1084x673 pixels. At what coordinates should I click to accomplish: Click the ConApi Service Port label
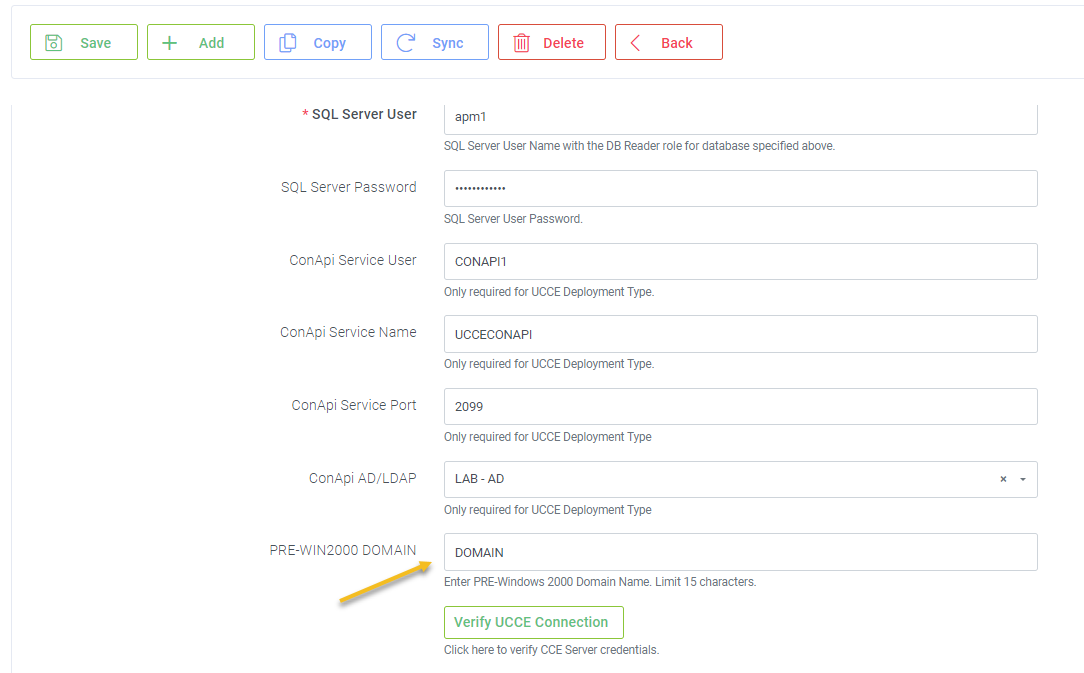click(x=354, y=405)
